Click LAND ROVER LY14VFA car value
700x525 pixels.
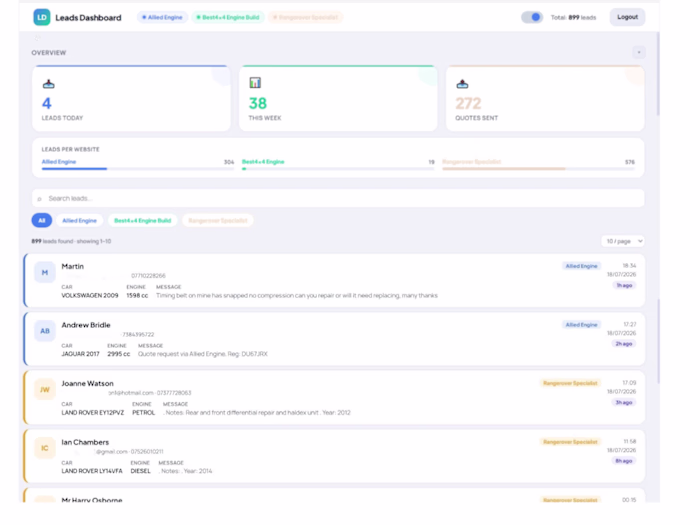point(92,471)
